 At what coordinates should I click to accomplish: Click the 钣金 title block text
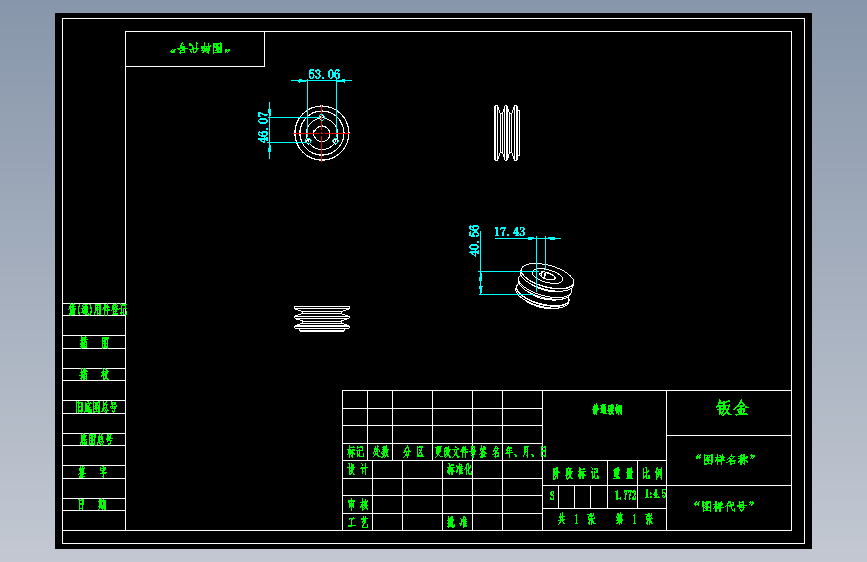(732, 408)
